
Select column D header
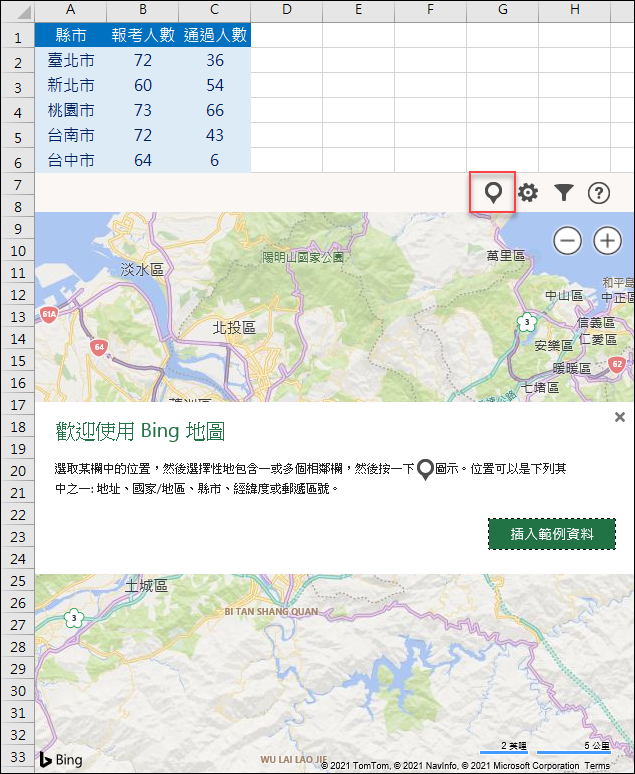pos(286,10)
